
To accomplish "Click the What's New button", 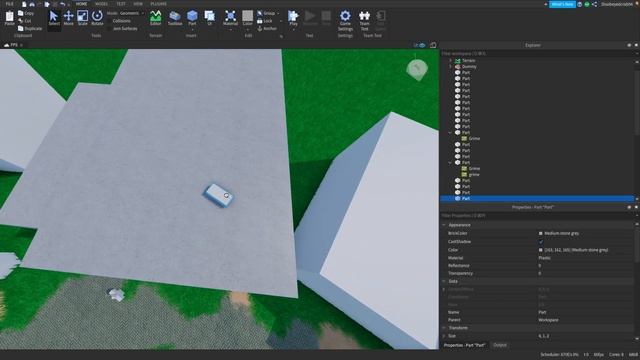I will (x=562, y=4).
